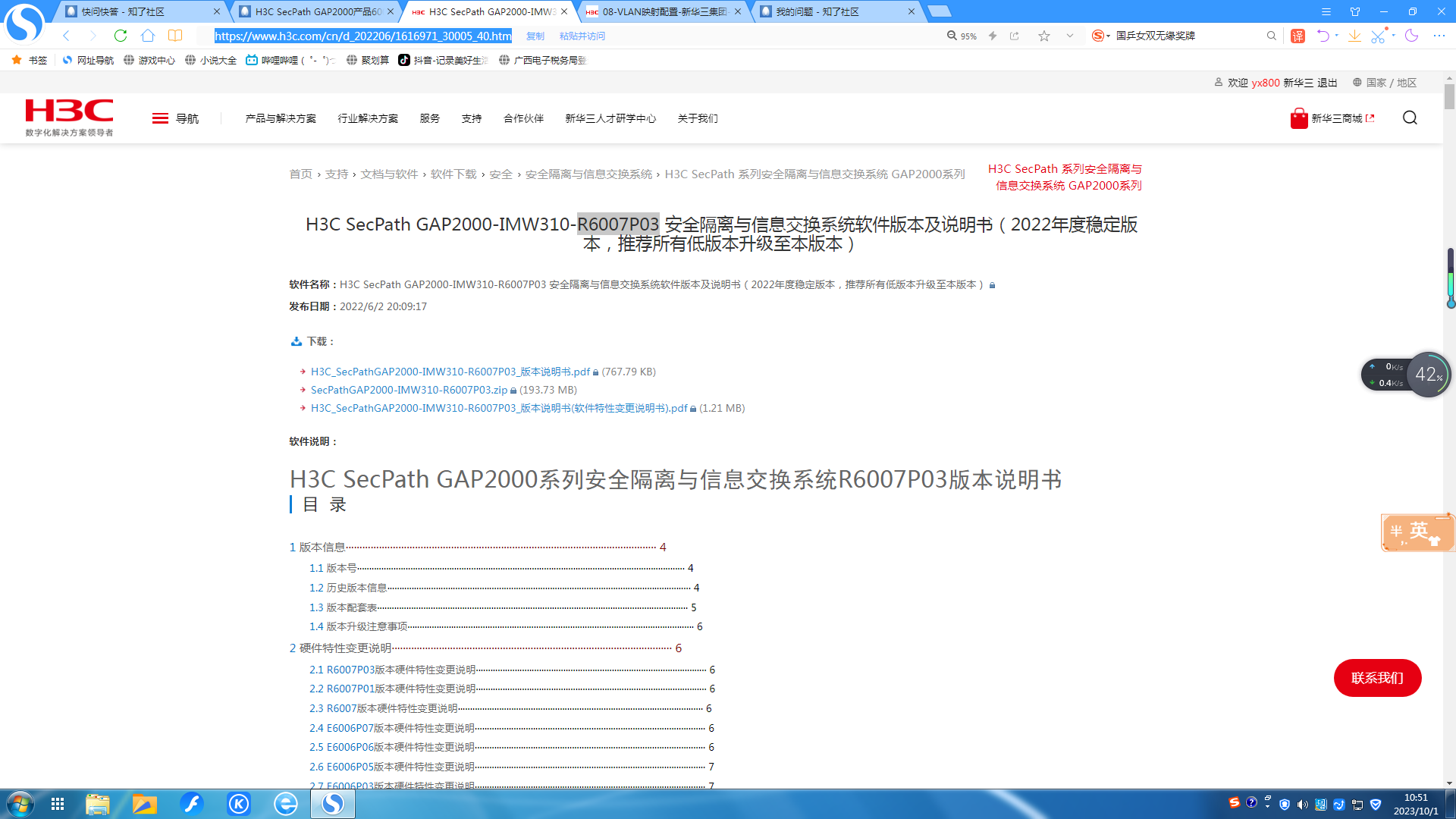The width and height of the screenshot is (1456, 819).
Task: Open the H3C site search magnifier
Action: 1410,118
